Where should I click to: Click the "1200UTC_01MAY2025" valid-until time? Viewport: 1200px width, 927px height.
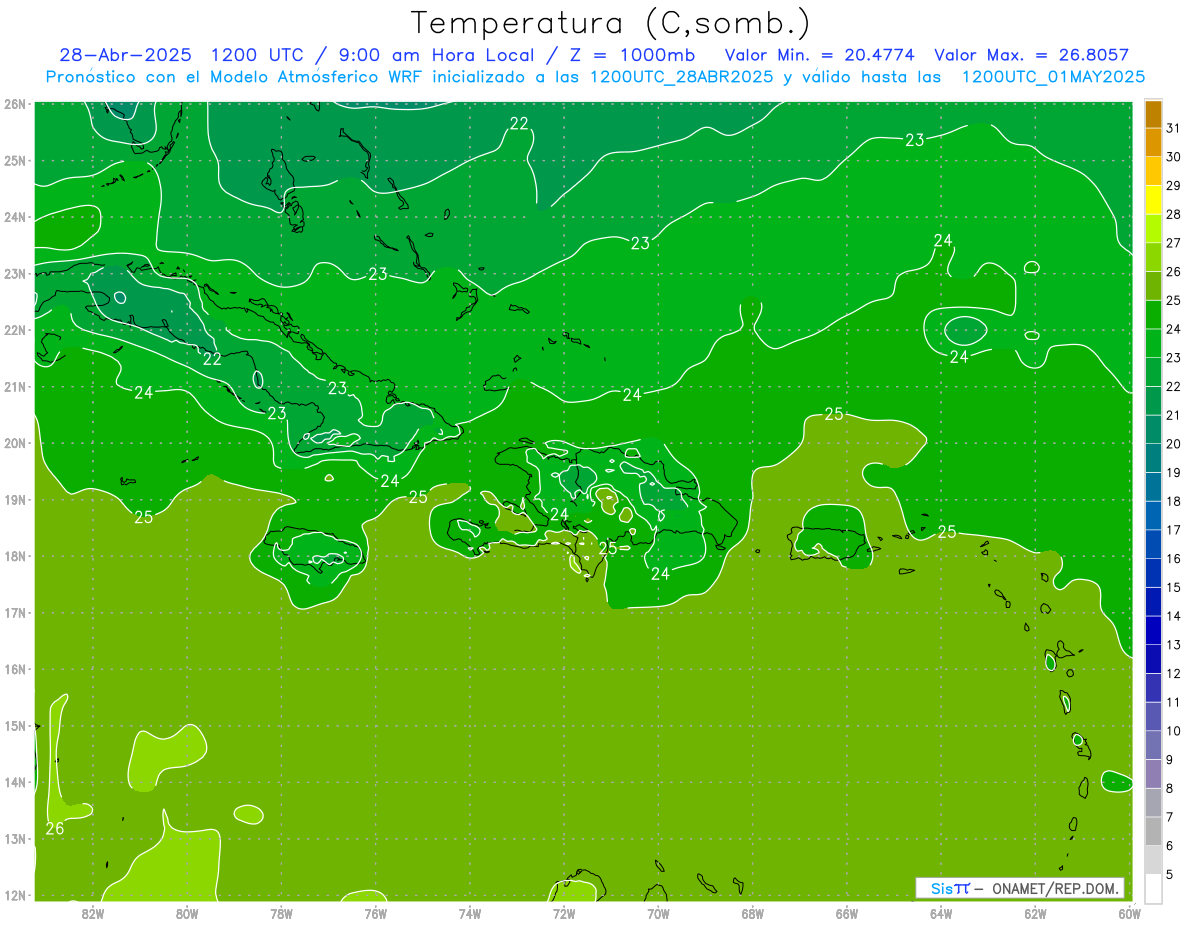(x=1053, y=77)
